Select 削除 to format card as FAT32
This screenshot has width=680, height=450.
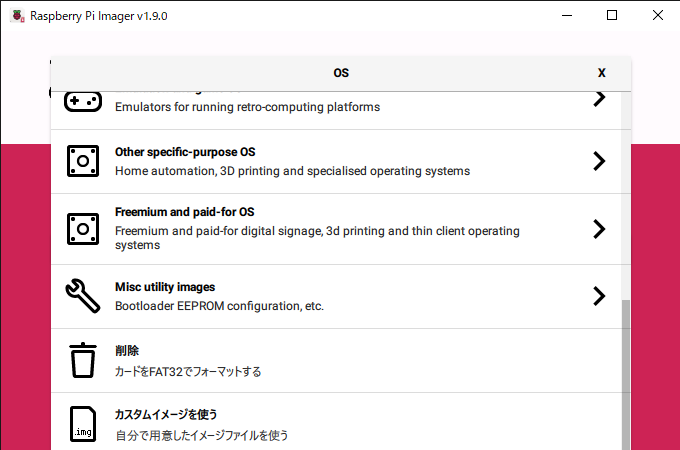tap(336, 361)
